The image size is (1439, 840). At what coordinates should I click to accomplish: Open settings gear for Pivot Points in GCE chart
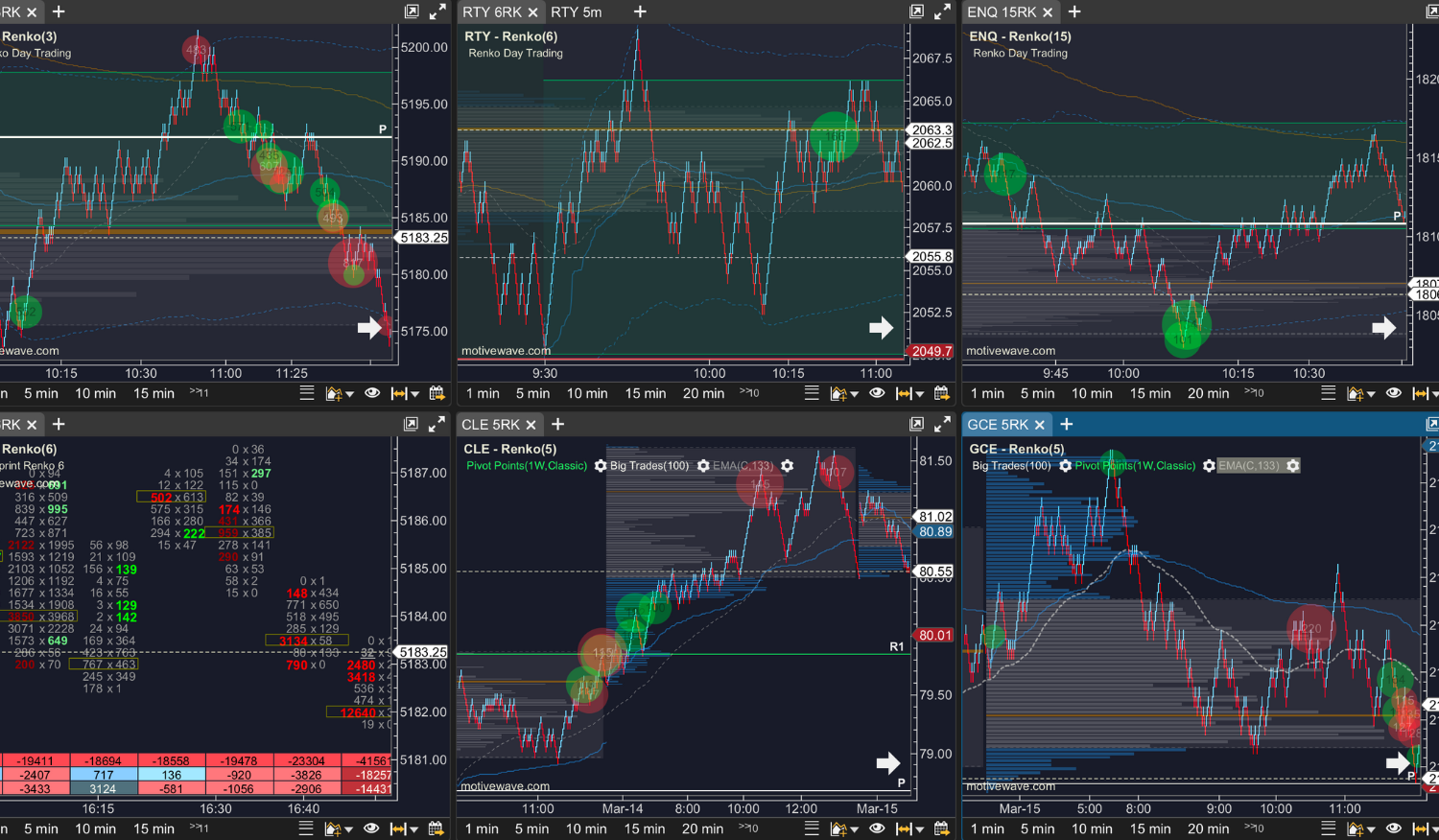[1209, 466]
